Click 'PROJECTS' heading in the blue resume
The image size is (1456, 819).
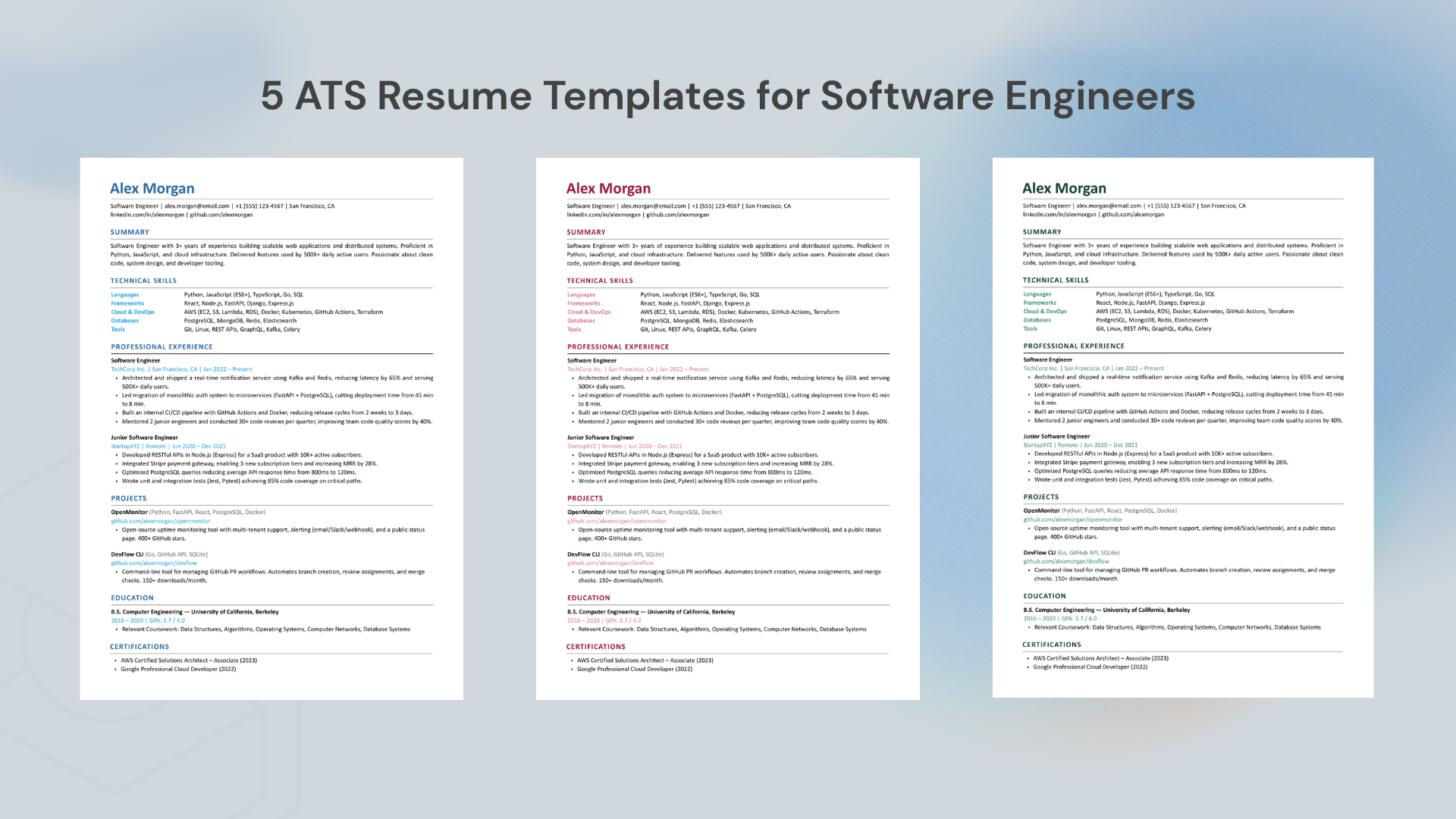(129, 498)
